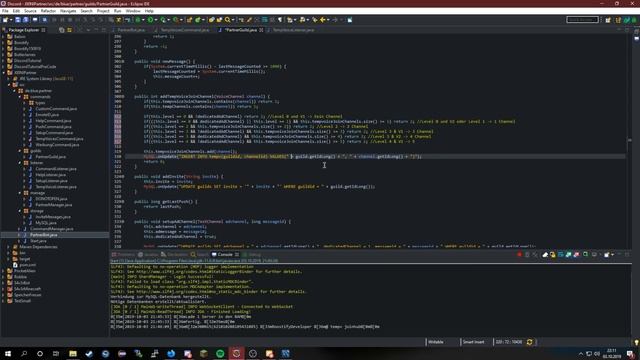Open CustomCommand.java in Package Explorer
The image size is (640, 360).
click(56, 109)
